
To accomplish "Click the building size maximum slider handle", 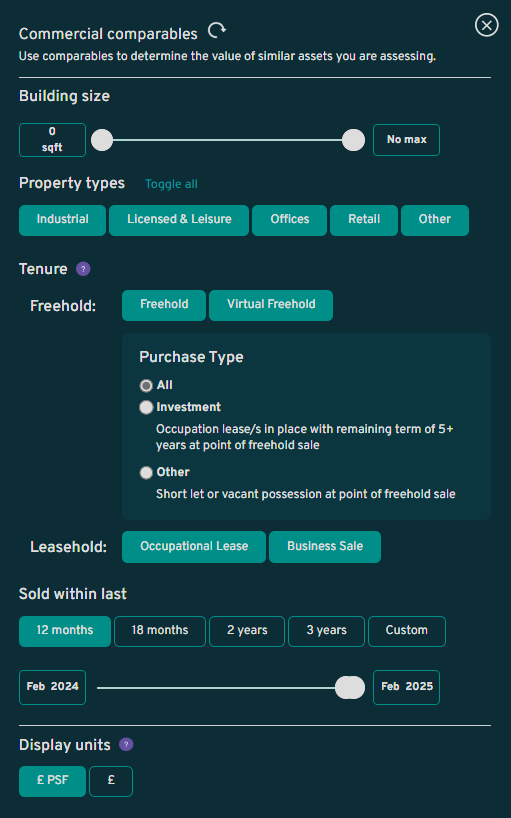I will click(x=354, y=140).
